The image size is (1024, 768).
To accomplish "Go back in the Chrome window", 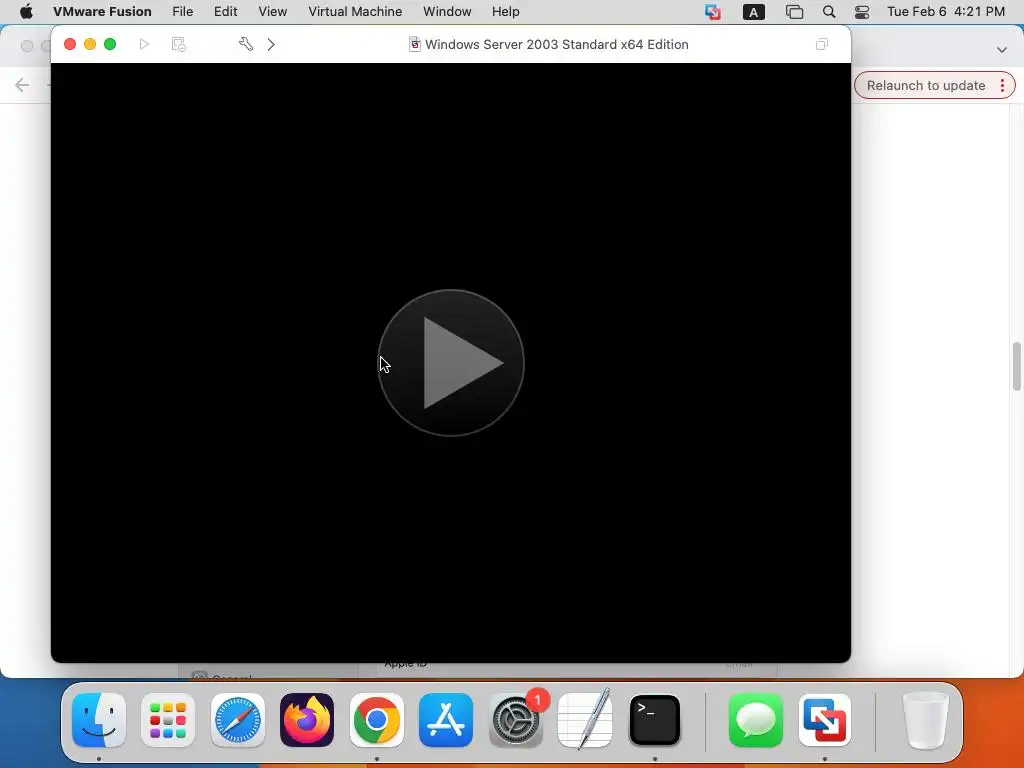I will pyautogui.click(x=22, y=85).
